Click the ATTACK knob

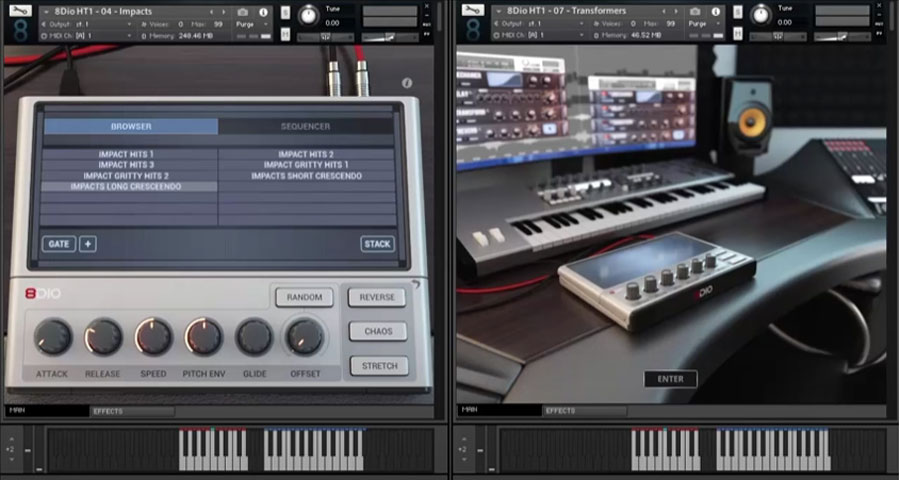click(53, 337)
